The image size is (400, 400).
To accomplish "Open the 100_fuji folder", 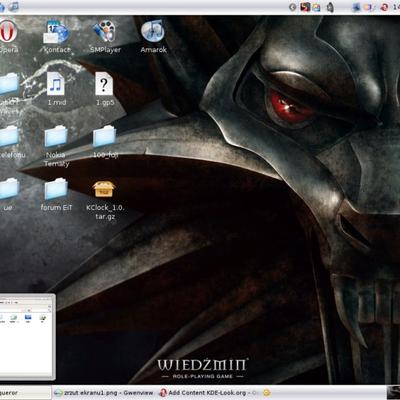I will (105, 136).
